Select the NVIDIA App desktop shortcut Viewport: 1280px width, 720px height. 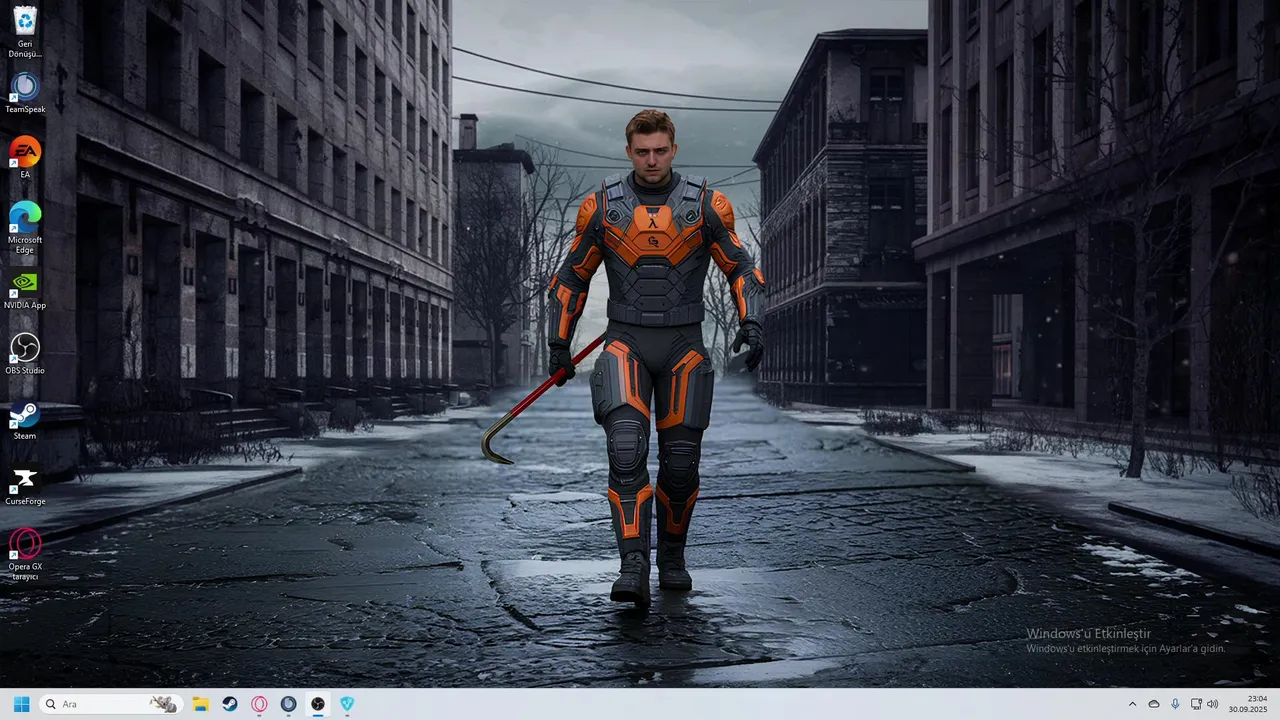(25, 289)
